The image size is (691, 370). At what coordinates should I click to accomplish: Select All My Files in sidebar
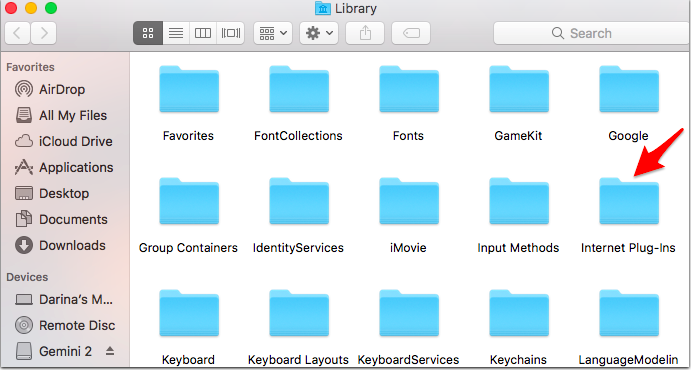pos(61,115)
